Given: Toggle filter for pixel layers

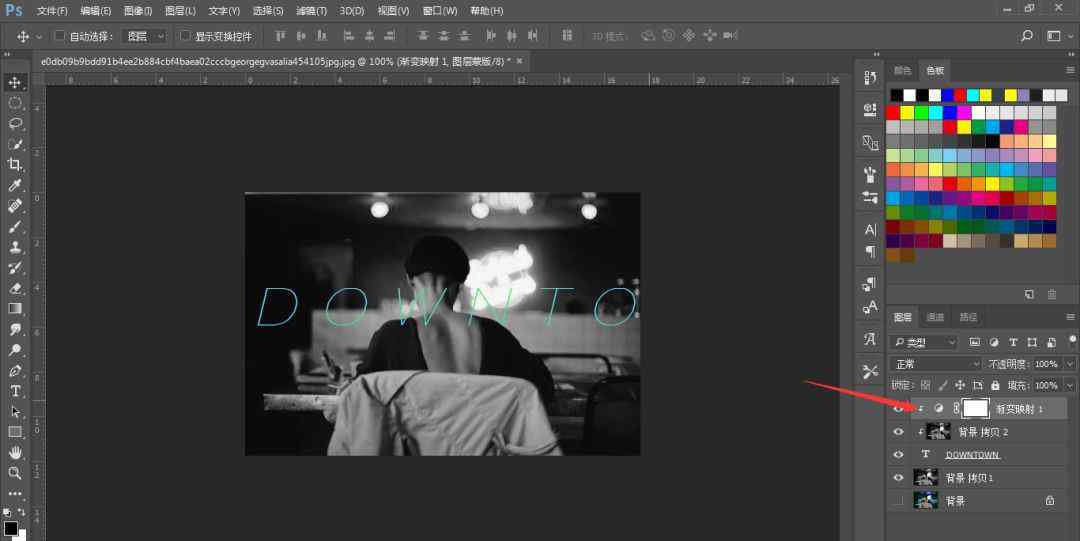Looking at the screenshot, I should (975, 342).
